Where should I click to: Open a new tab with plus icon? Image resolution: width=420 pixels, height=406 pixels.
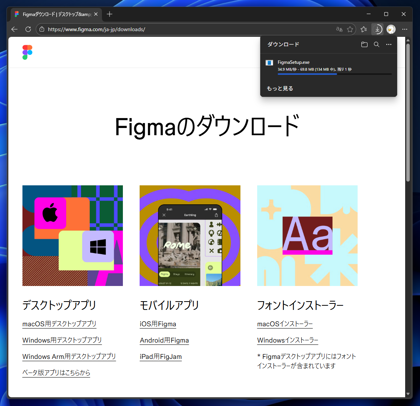[109, 14]
